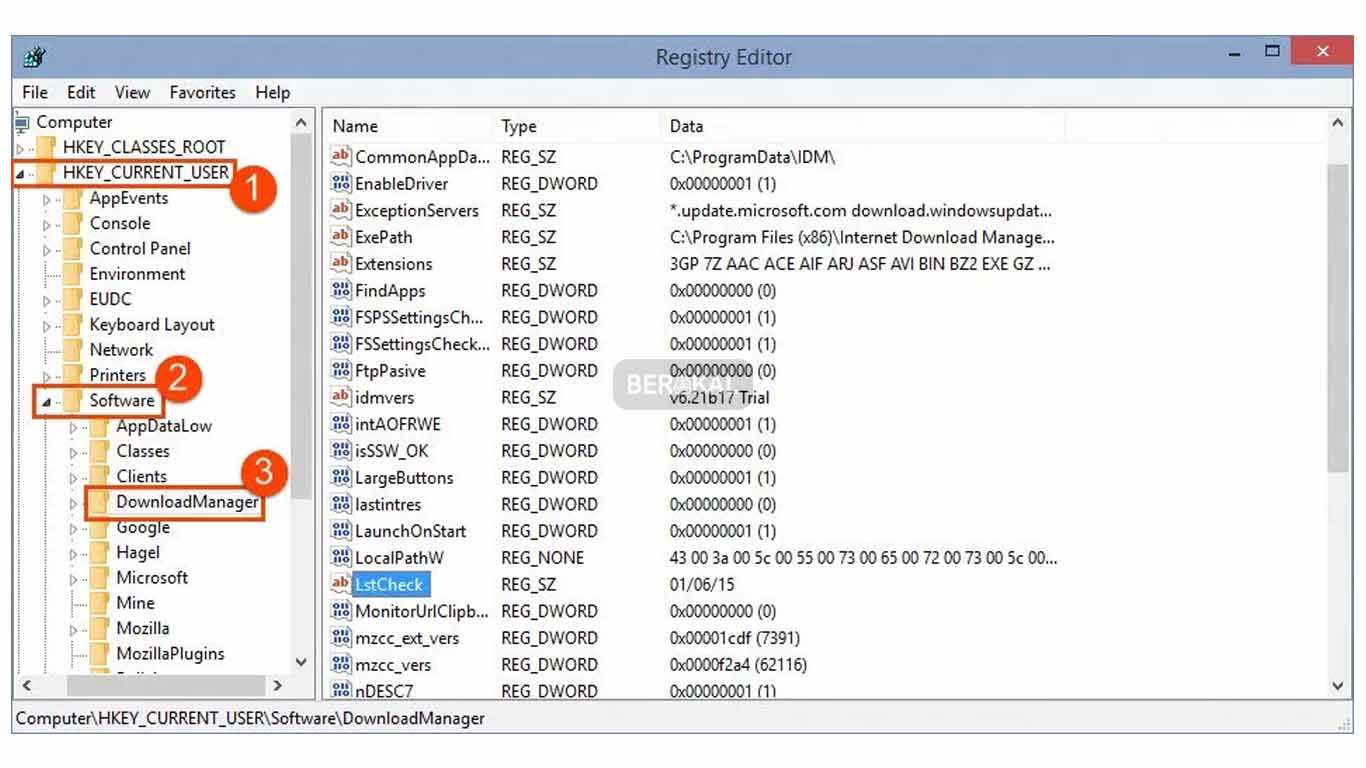Select the AppDataLow key in tree
This screenshot has height=768, width=1366.
click(x=164, y=426)
